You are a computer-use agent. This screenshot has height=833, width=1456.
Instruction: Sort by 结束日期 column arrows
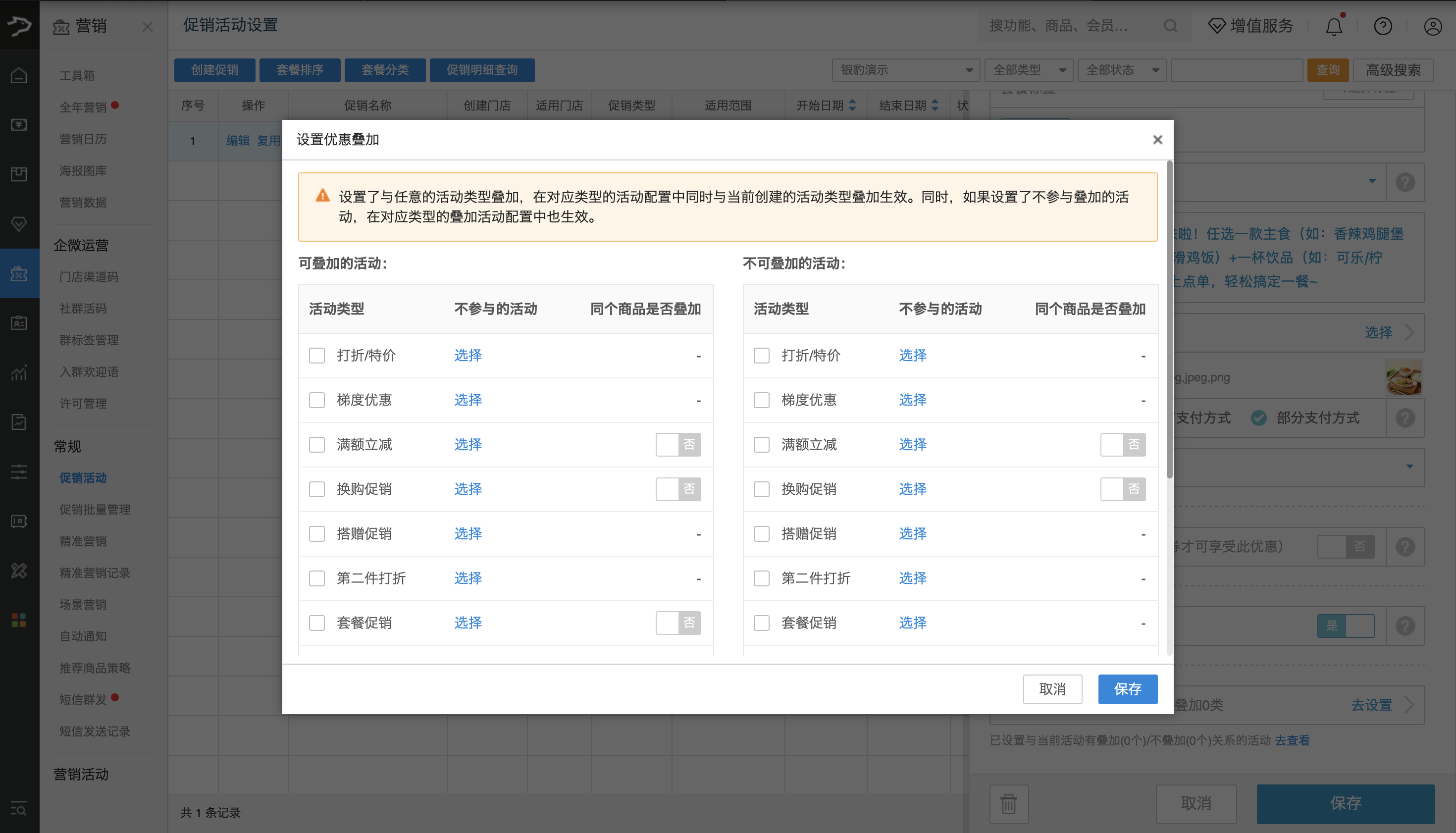click(935, 105)
